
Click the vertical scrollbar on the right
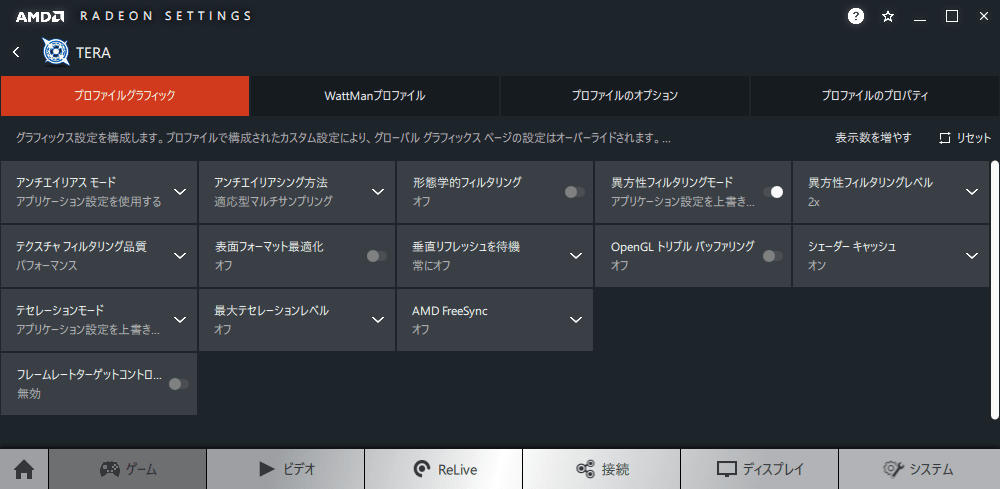pyautogui.click(x=995, y=290)
